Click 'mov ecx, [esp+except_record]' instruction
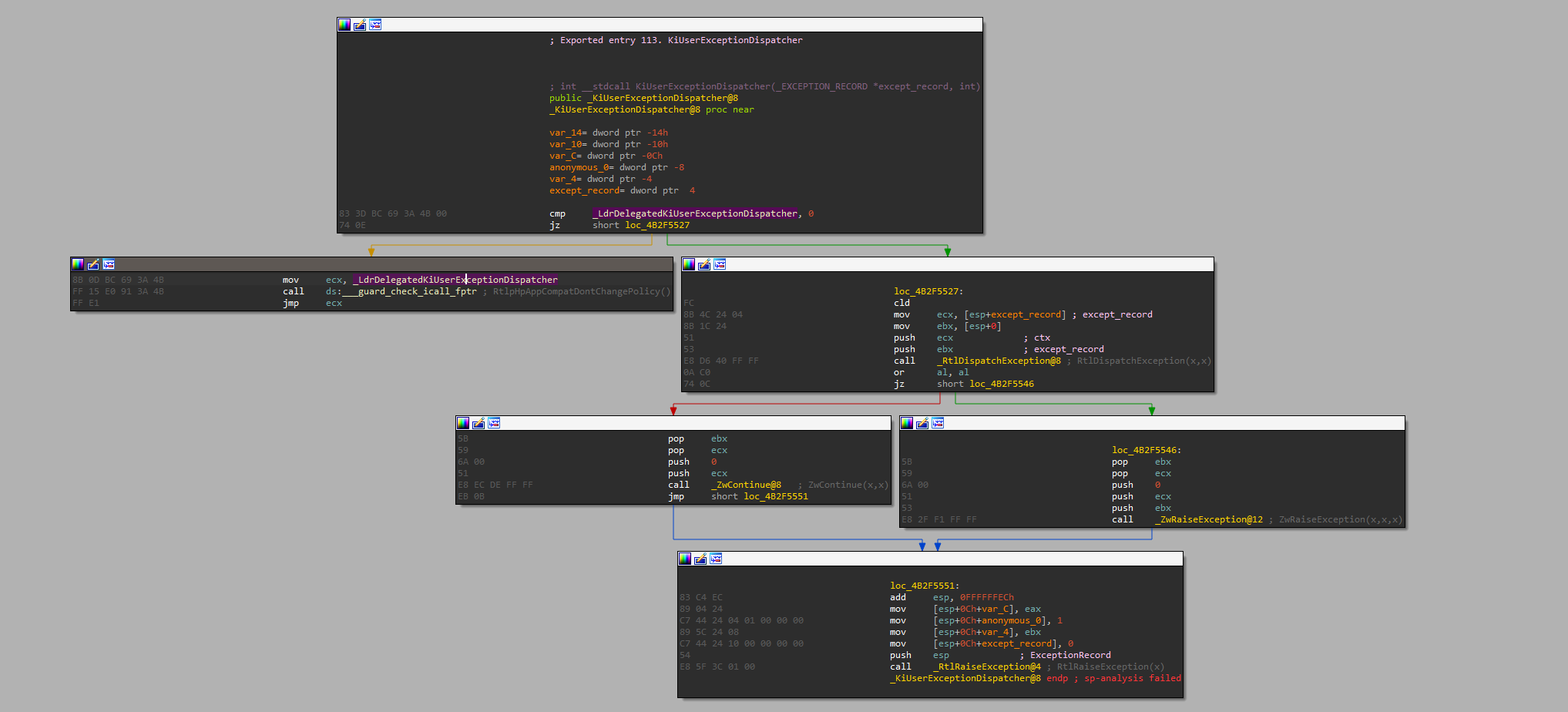The height and width of the screenshot is (712, 1568). pyautogui.click(x=980, y=314)
